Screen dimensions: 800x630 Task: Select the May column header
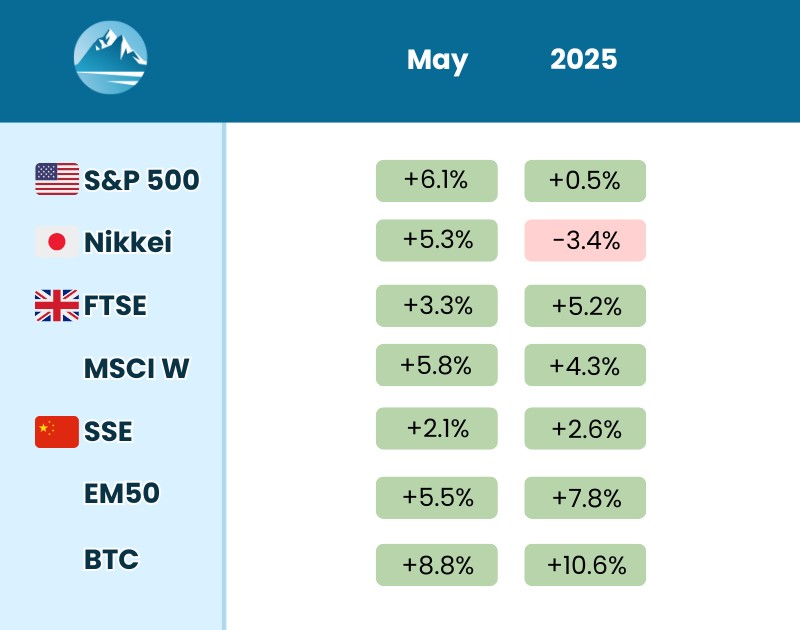(x=437, y=60)
